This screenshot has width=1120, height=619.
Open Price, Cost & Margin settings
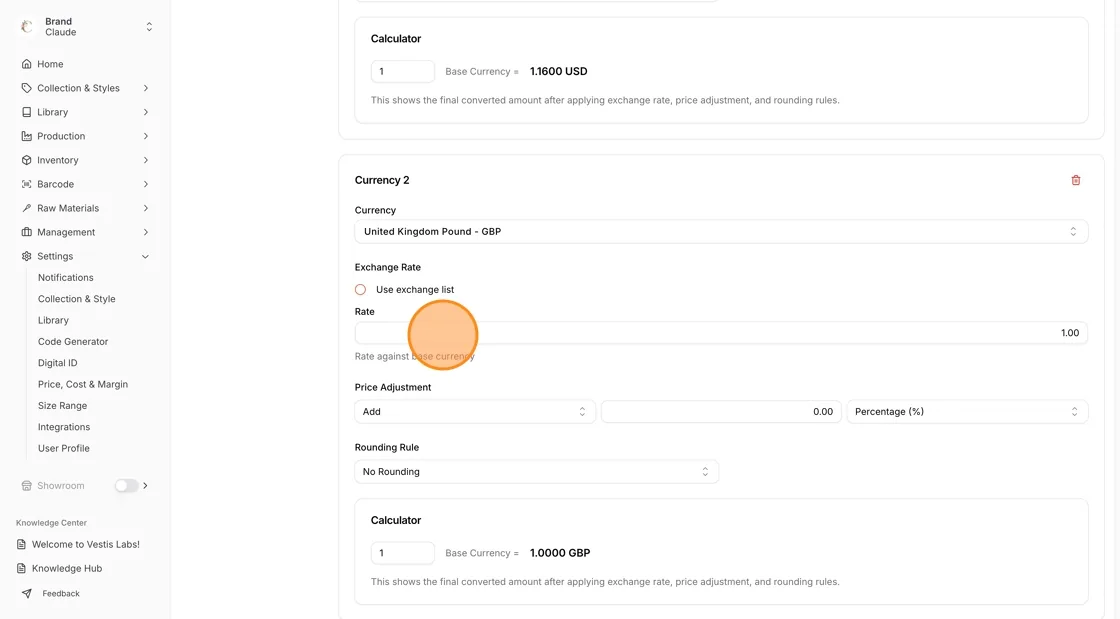pos(83,384)
